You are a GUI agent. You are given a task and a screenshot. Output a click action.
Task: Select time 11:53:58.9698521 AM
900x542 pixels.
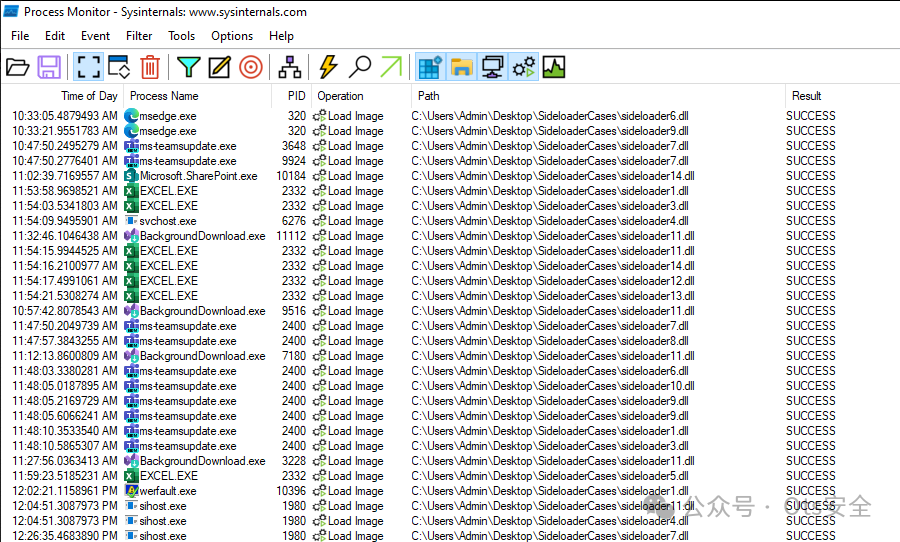[x=65, y=191]
